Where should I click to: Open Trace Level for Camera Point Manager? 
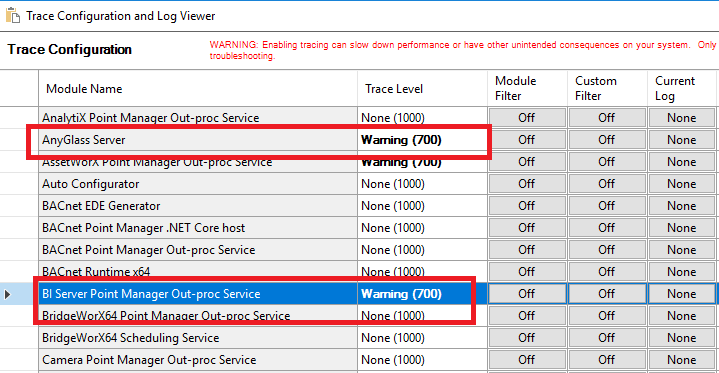422,360
